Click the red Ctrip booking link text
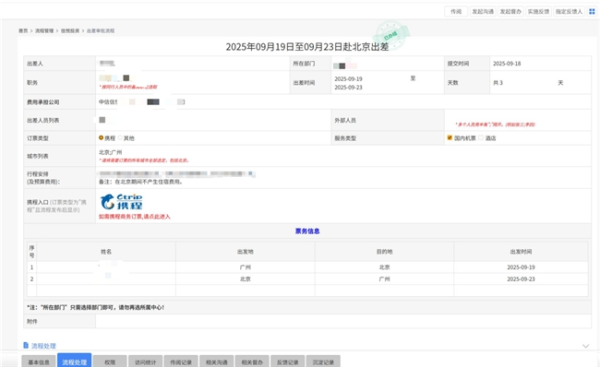This screenshot has height=367, width=600. point(134,217)
